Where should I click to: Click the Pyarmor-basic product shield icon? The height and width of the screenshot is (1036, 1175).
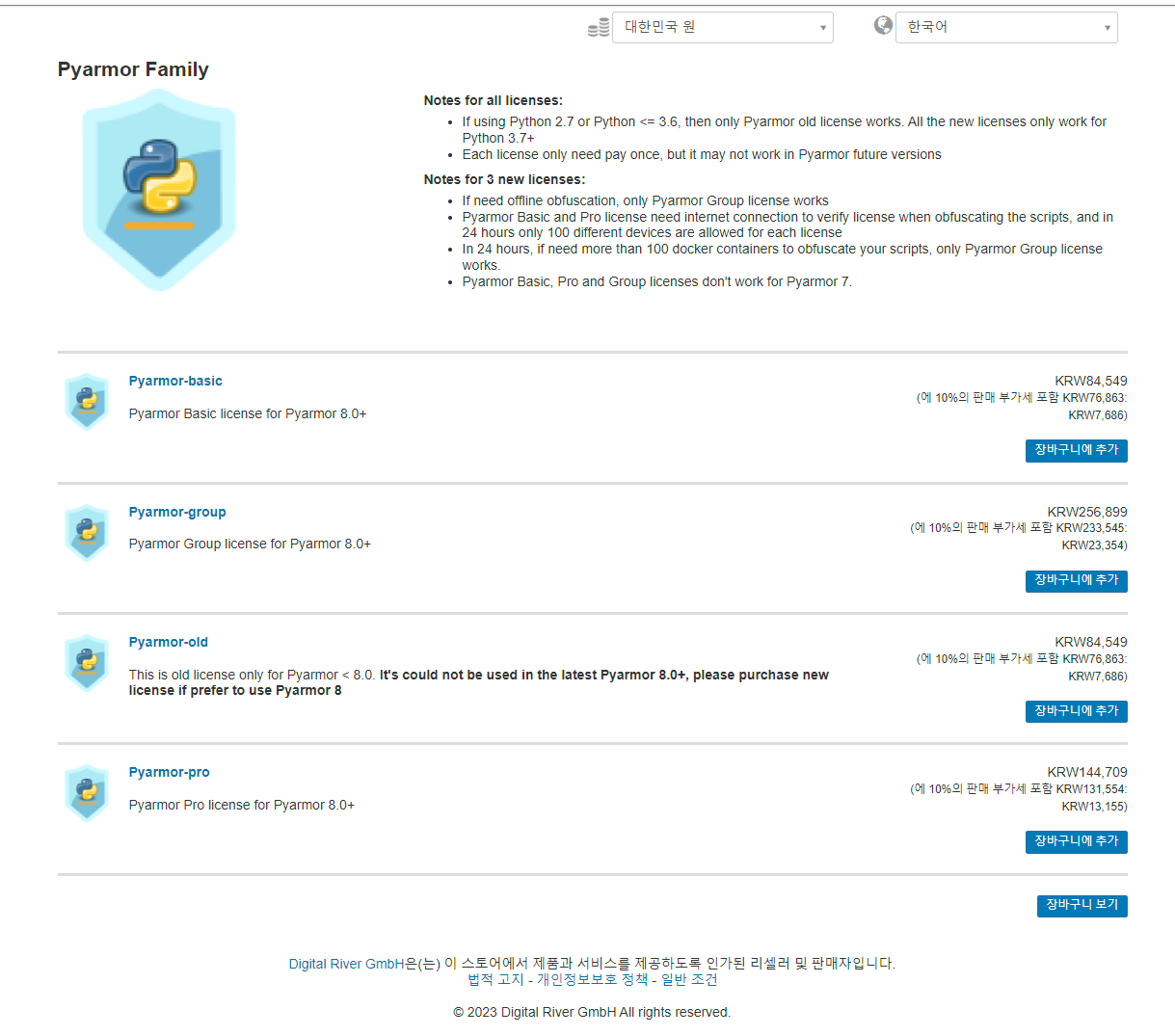click(87, 401)
